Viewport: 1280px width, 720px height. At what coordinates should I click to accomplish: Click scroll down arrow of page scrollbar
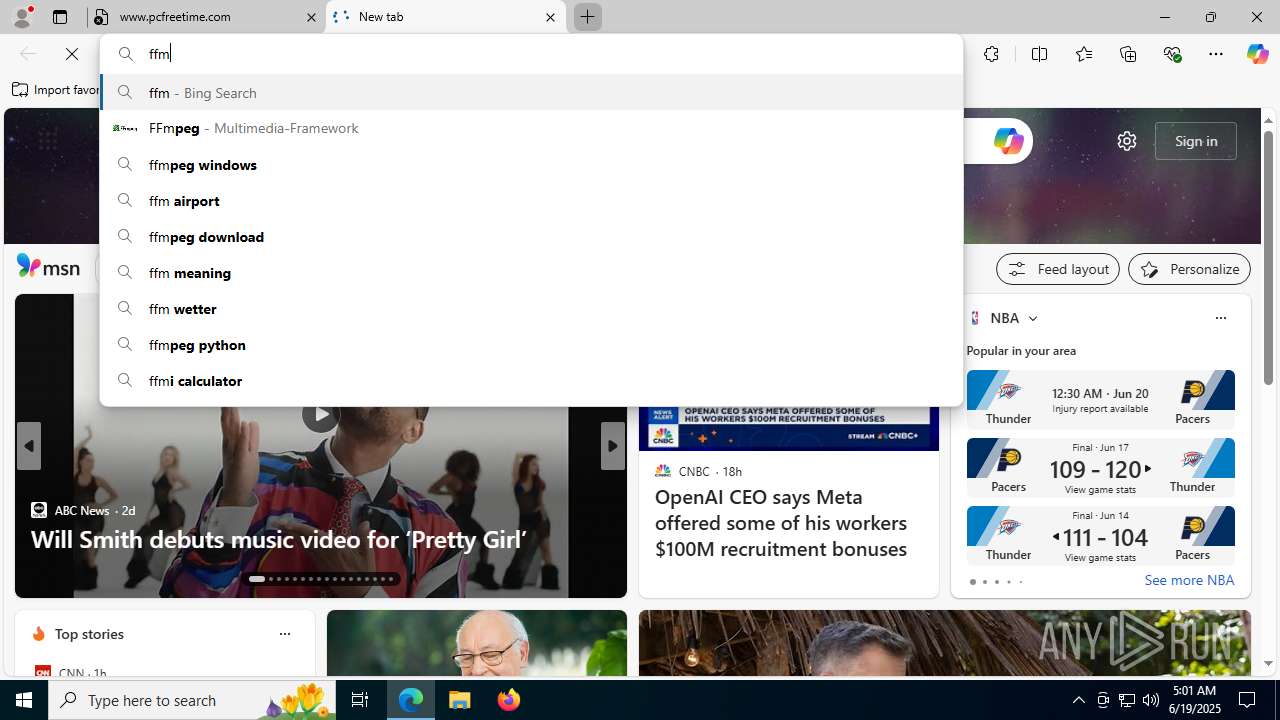[x=1268, y=663]
